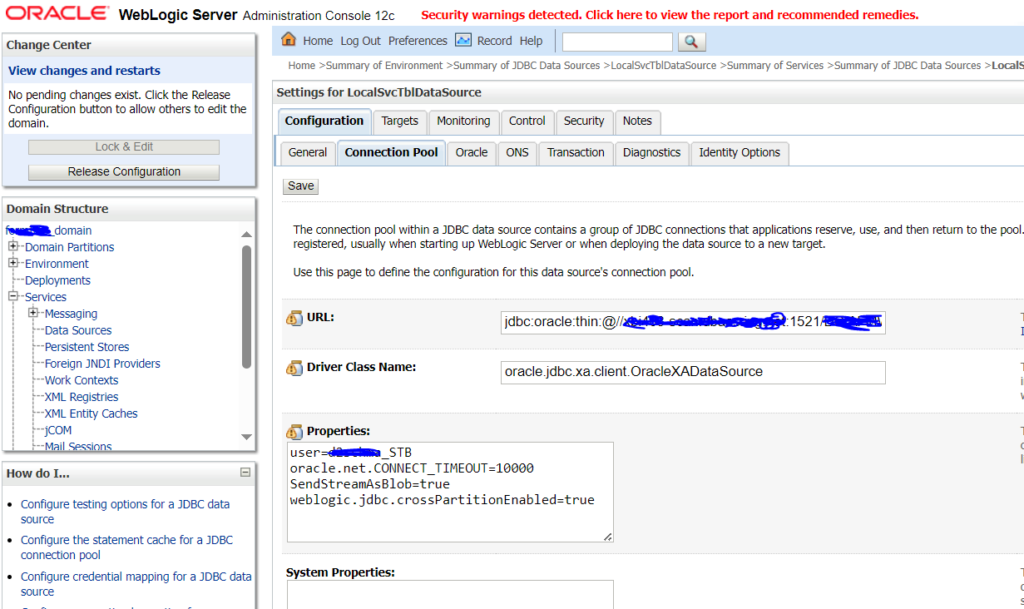This screenshot has height=609, width=1024.
Task: Click inside the Properties text area
Action: point(450,492)
